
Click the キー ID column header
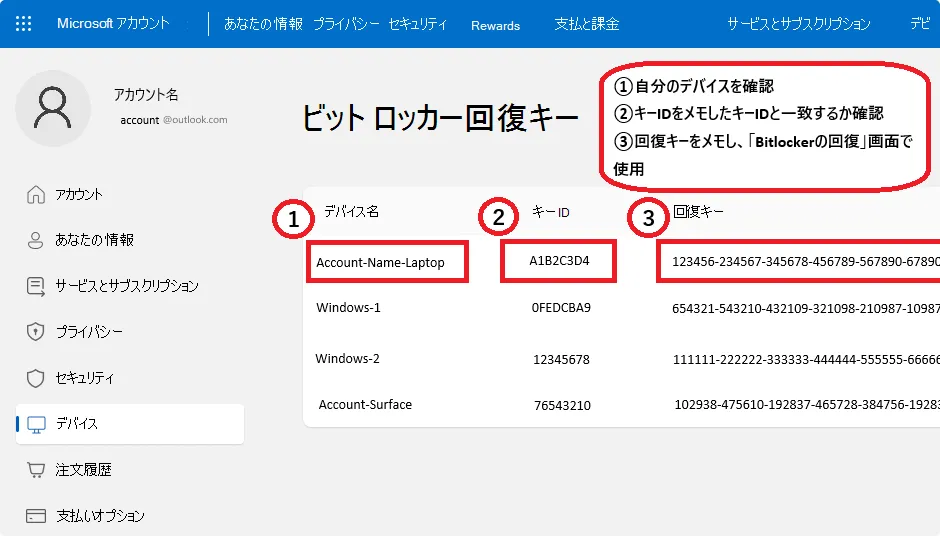[550, 212]
